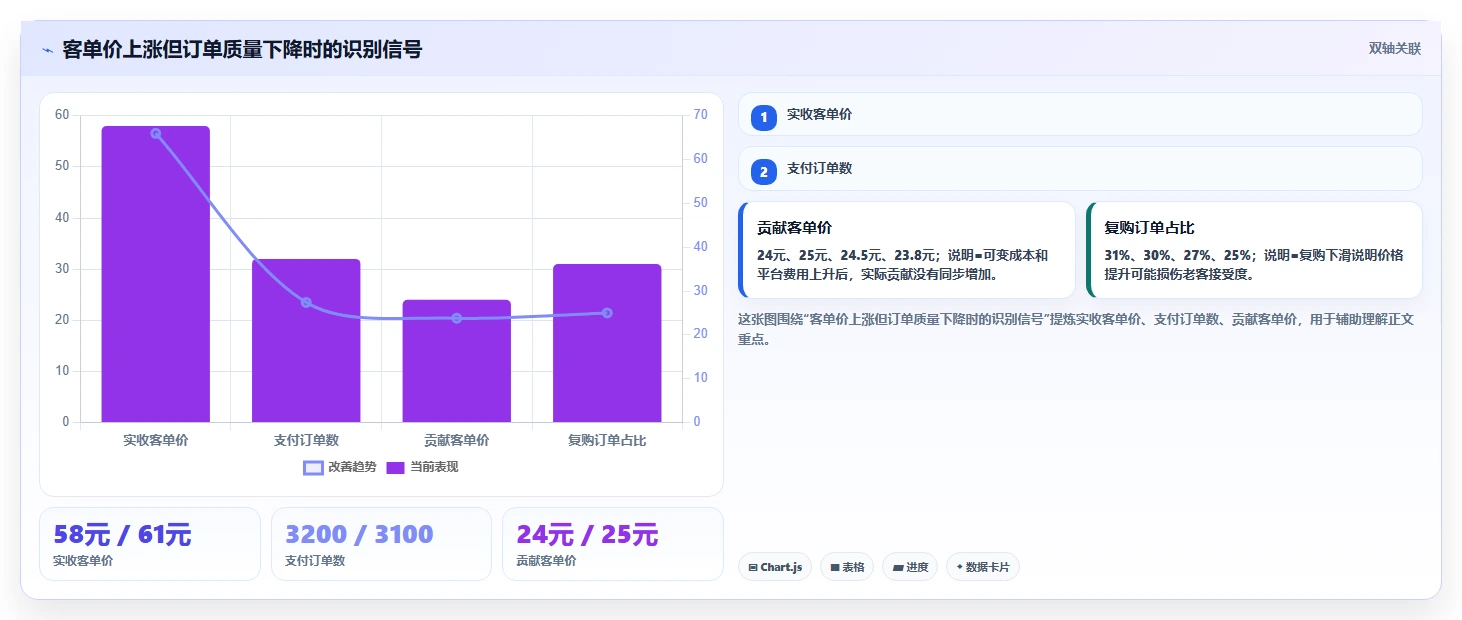Toggle the 当前表现 legend item
Image resolution: width=1462 pixels, height=620 pixels.
click(422, 467)
